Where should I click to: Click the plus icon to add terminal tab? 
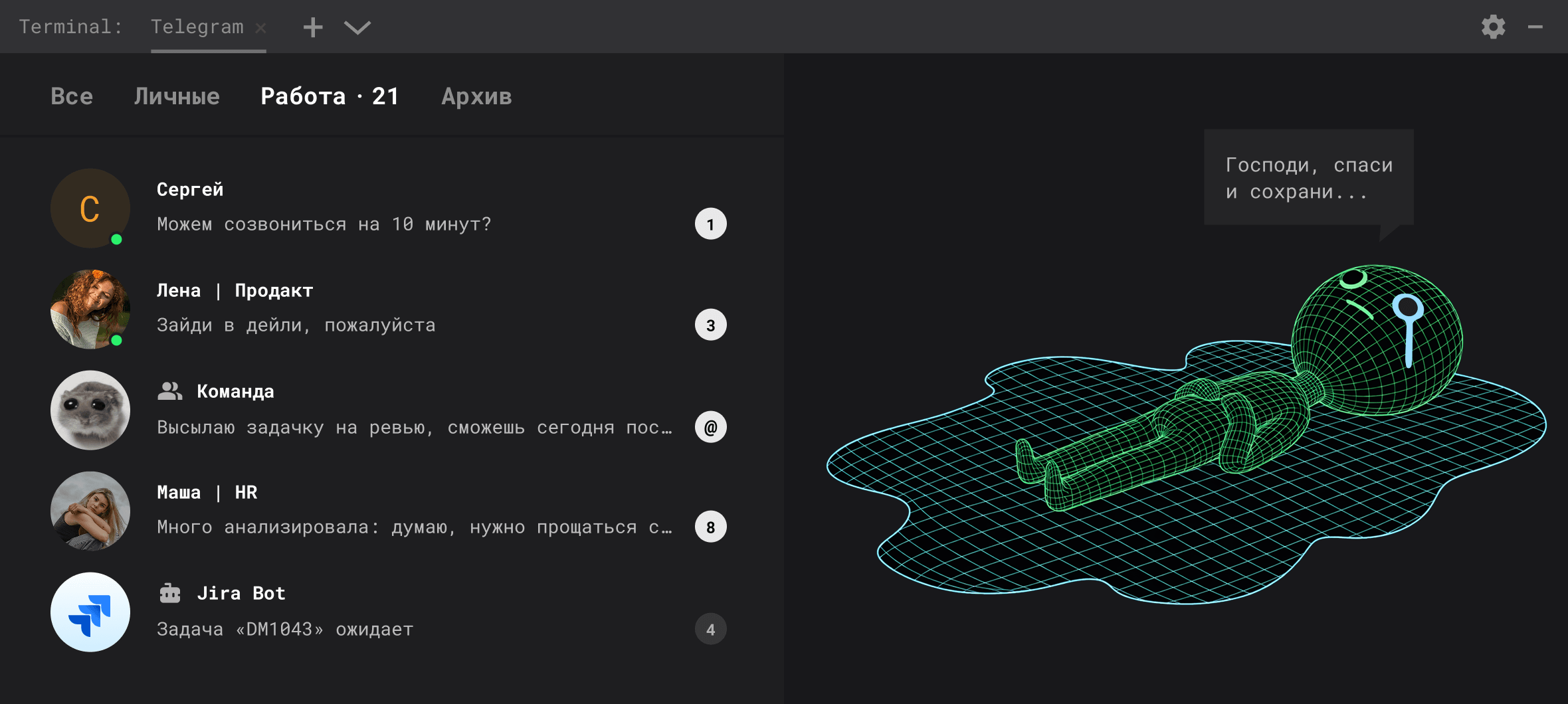point(313,27)
